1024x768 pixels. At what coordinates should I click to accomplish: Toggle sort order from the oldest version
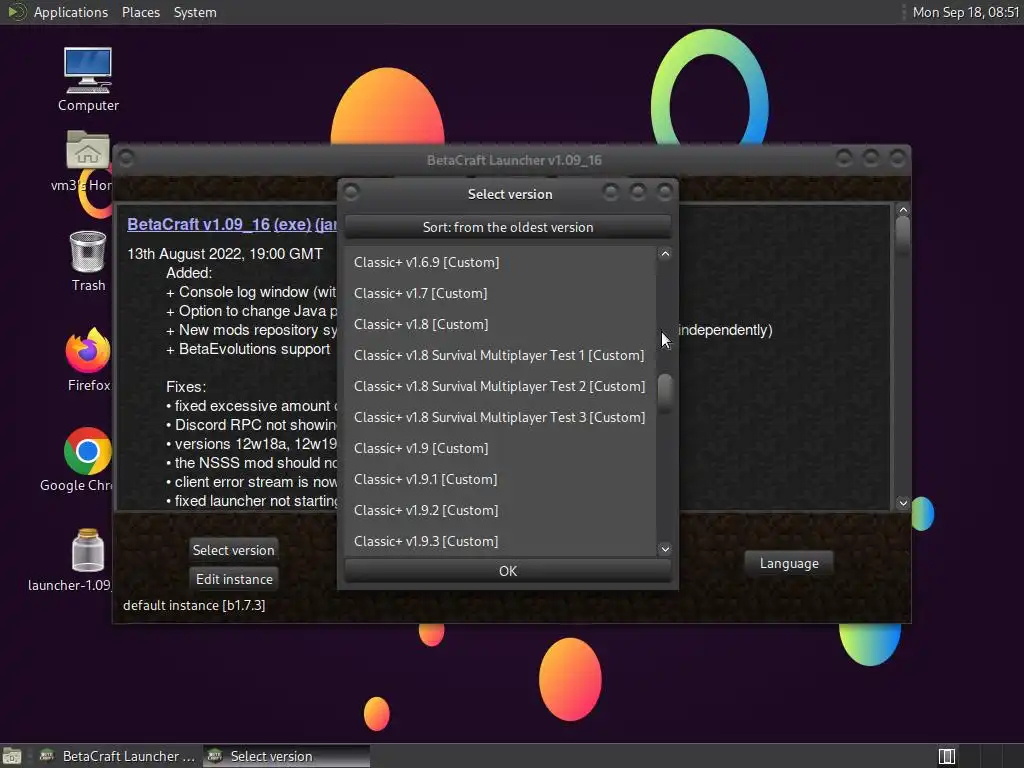point(507,227)
